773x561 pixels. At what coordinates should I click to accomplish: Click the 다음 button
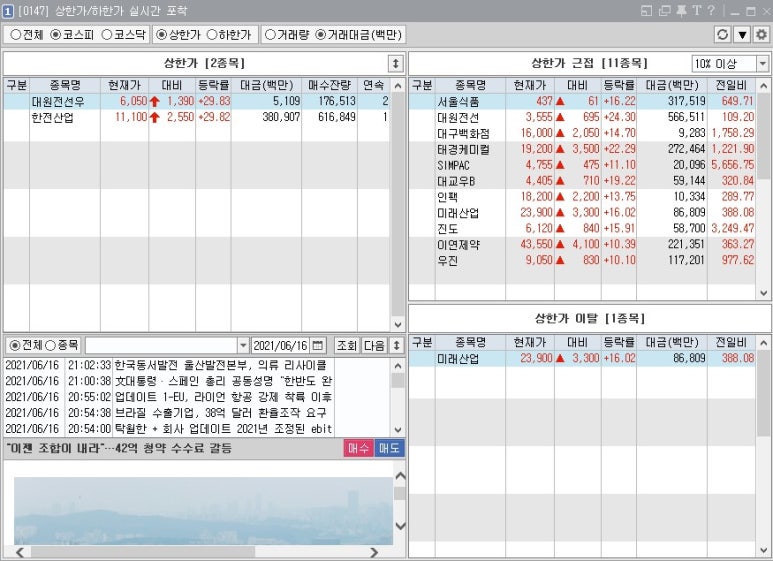(x=374, y=345)
